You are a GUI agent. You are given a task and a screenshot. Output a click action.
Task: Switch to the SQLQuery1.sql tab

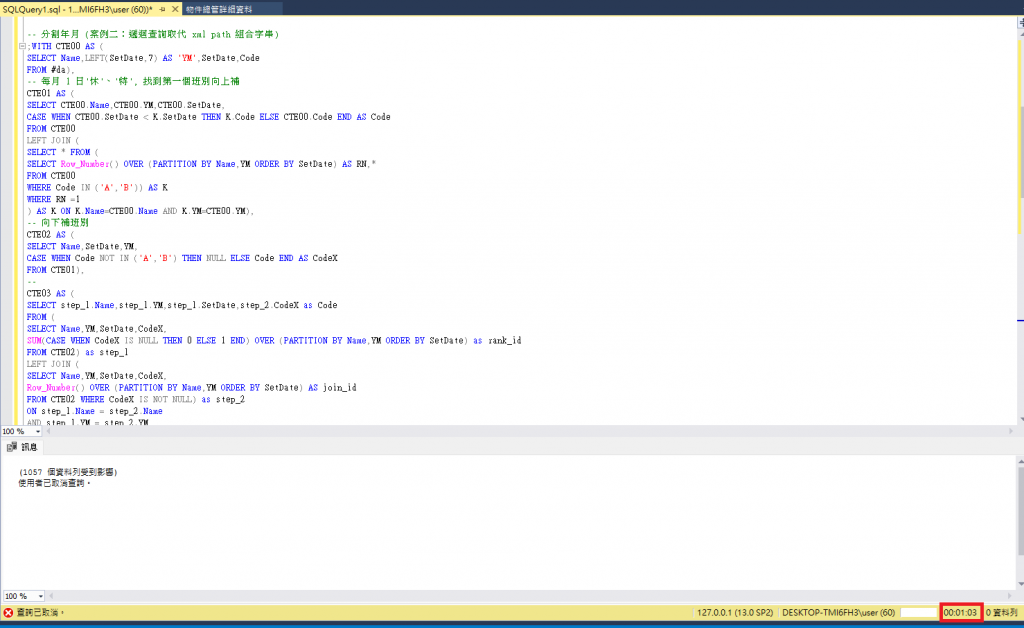coord(77,9)
